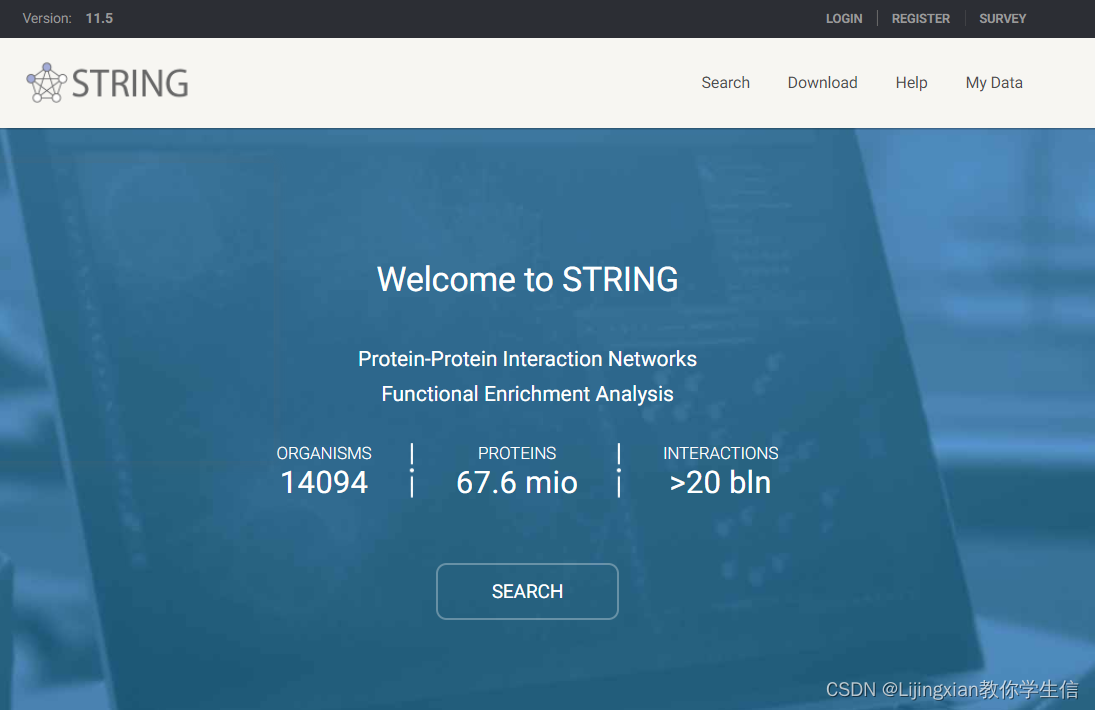Image resolution: width=1095 pixels, height=710 pixels.
Task: Open the LOGIN link
Action: [844, 19]
